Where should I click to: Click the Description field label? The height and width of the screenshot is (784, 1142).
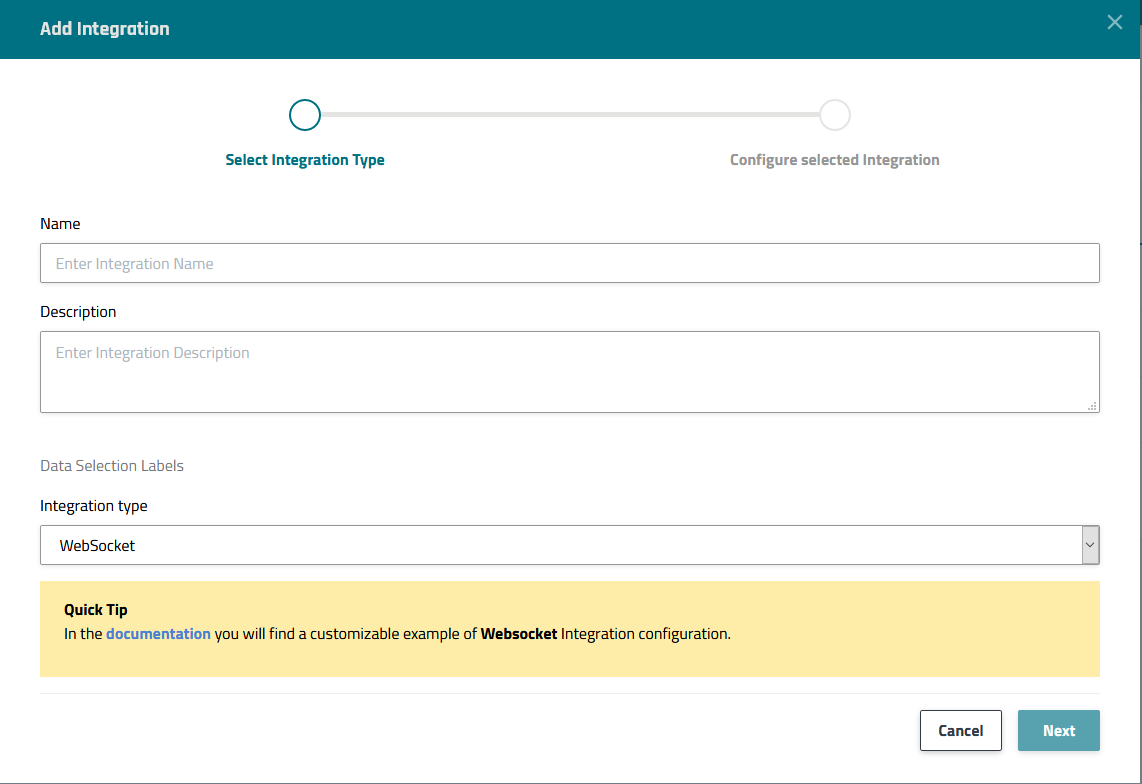[x=78, y=312]
